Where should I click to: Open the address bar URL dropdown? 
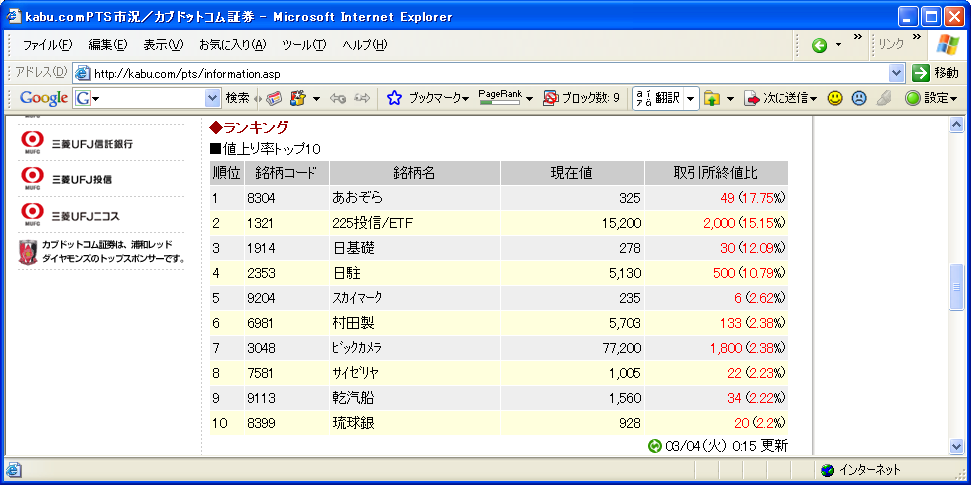click(x=896, y=73)
